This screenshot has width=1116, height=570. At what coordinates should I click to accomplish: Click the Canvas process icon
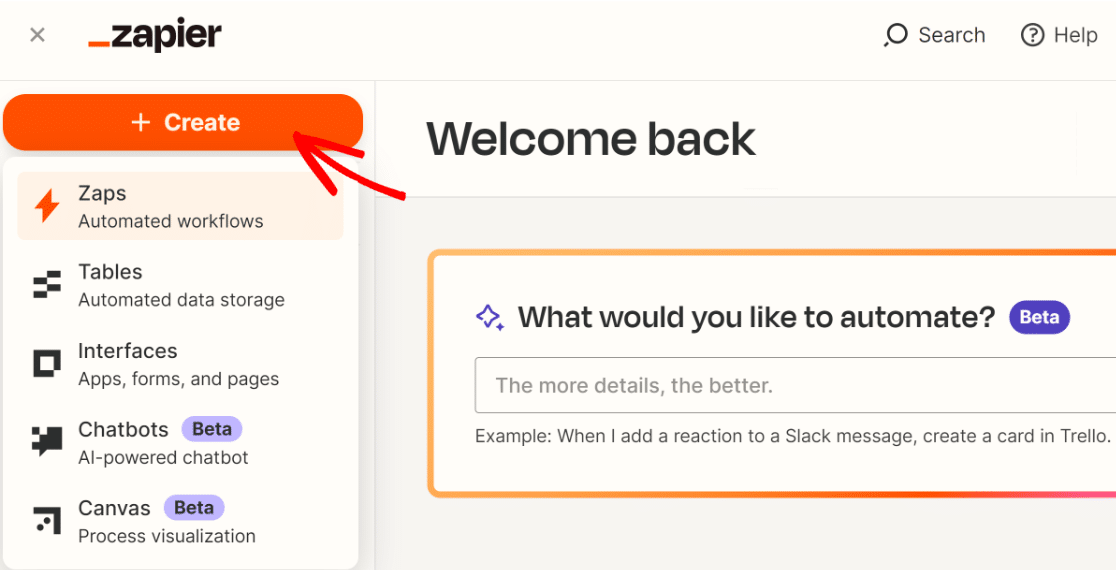tap(47, 520)
